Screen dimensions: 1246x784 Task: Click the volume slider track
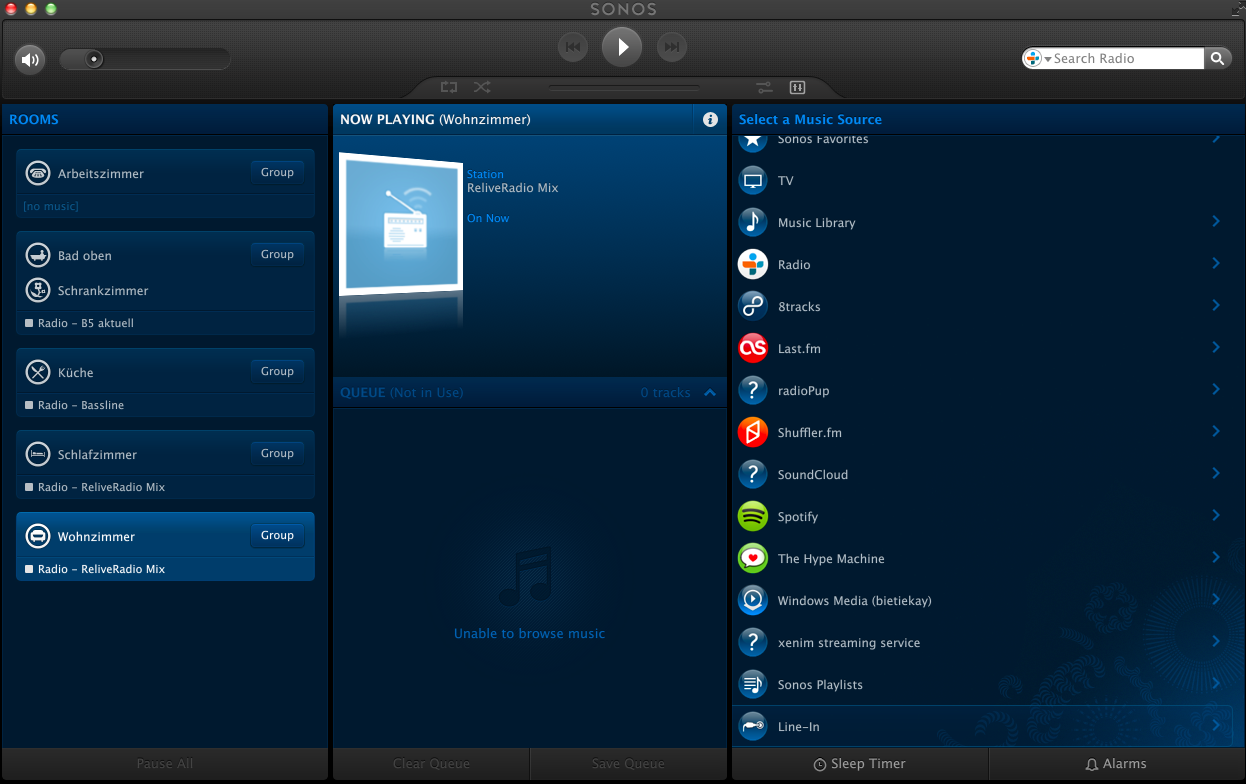tap(145, 59)
